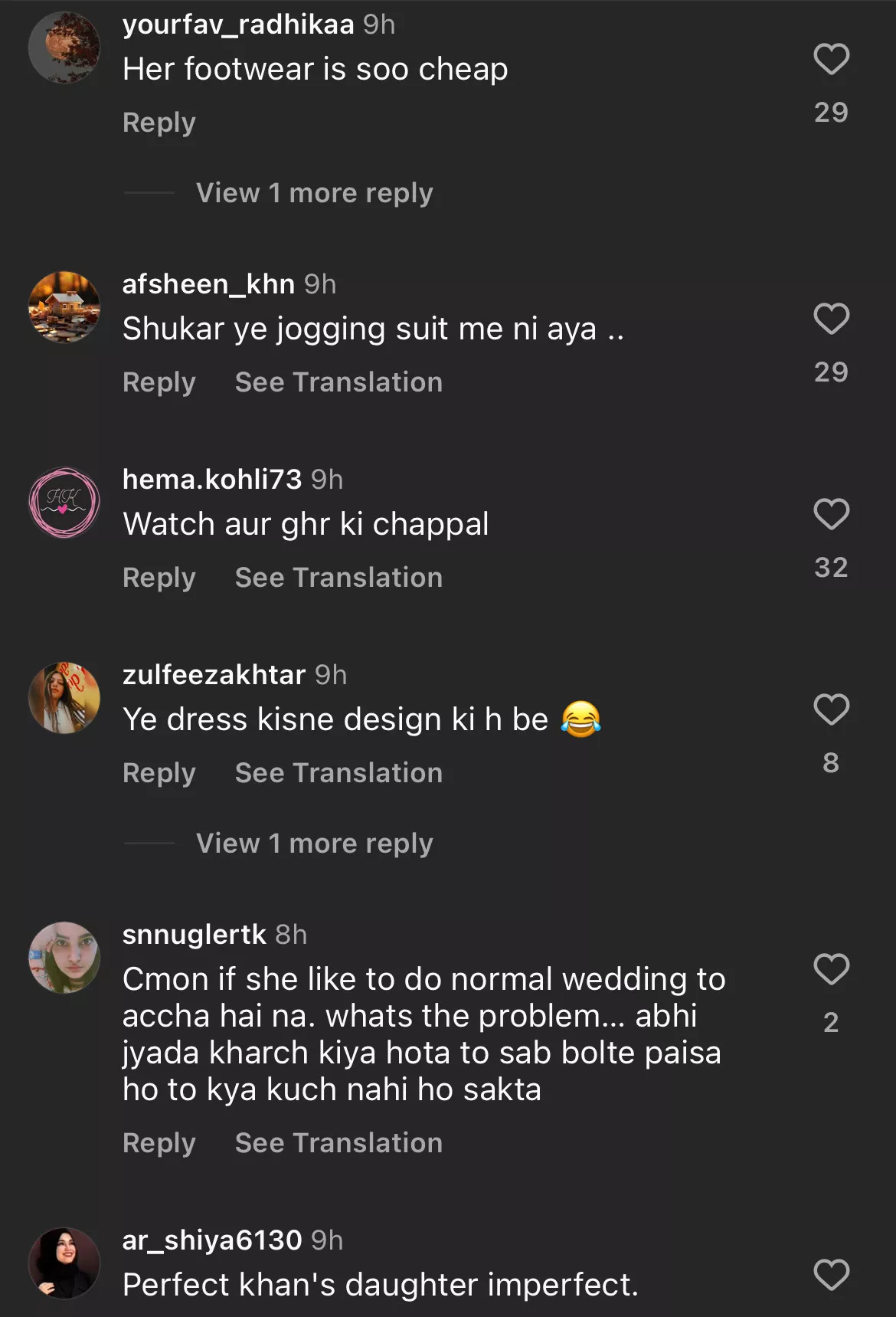Open afsheen_khn's avatar
This screenshot has width=896, height=1317.
click(64, 307)
